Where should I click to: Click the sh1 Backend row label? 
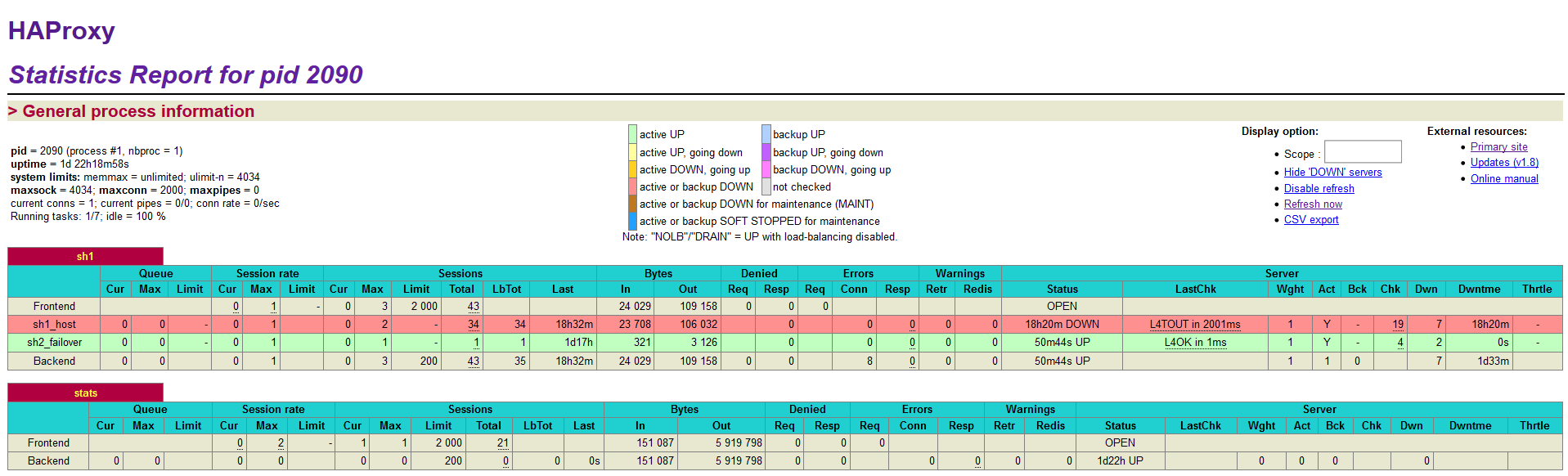click(54, 361)
